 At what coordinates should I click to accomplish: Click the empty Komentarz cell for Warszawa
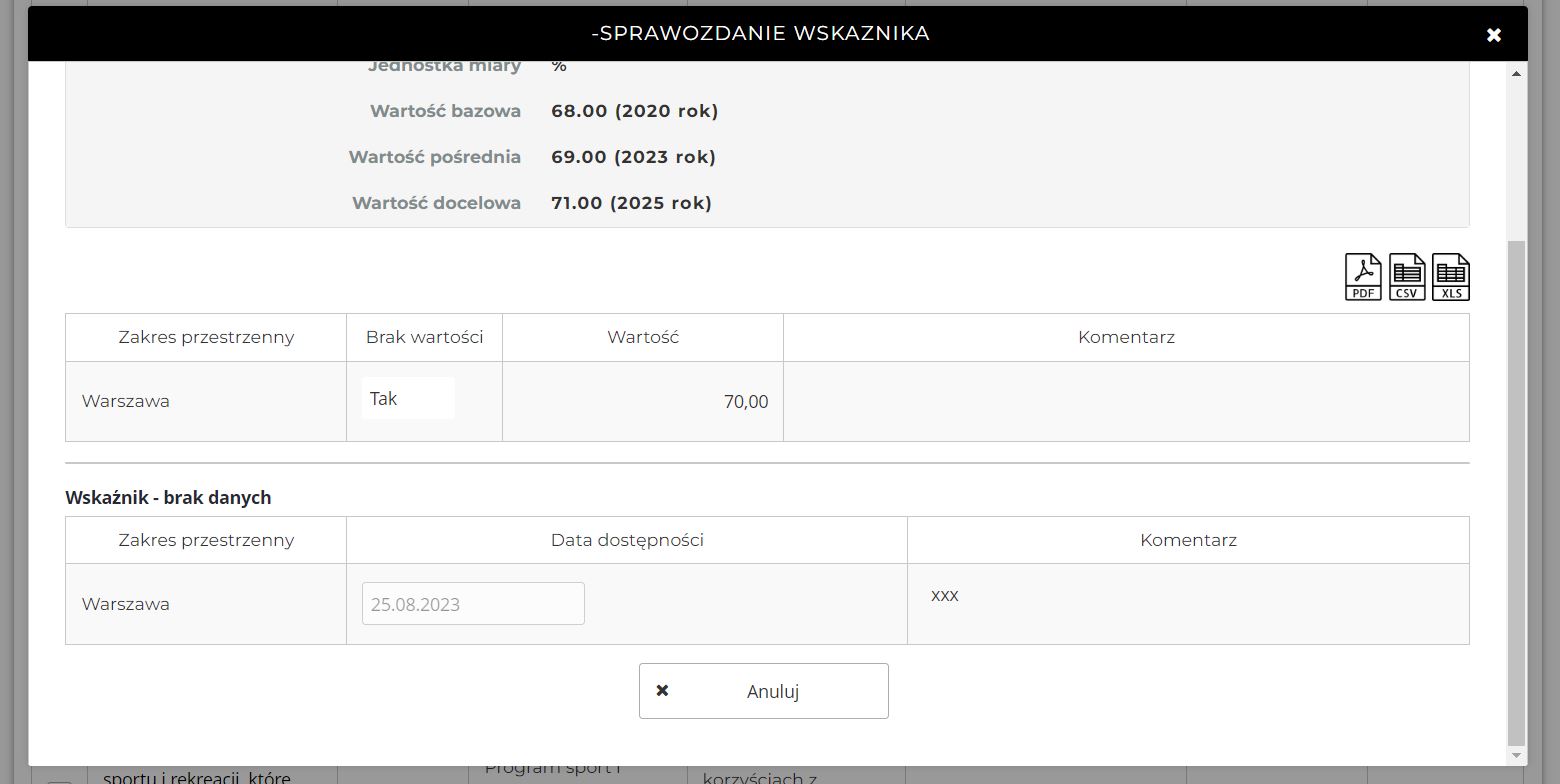1125,402
